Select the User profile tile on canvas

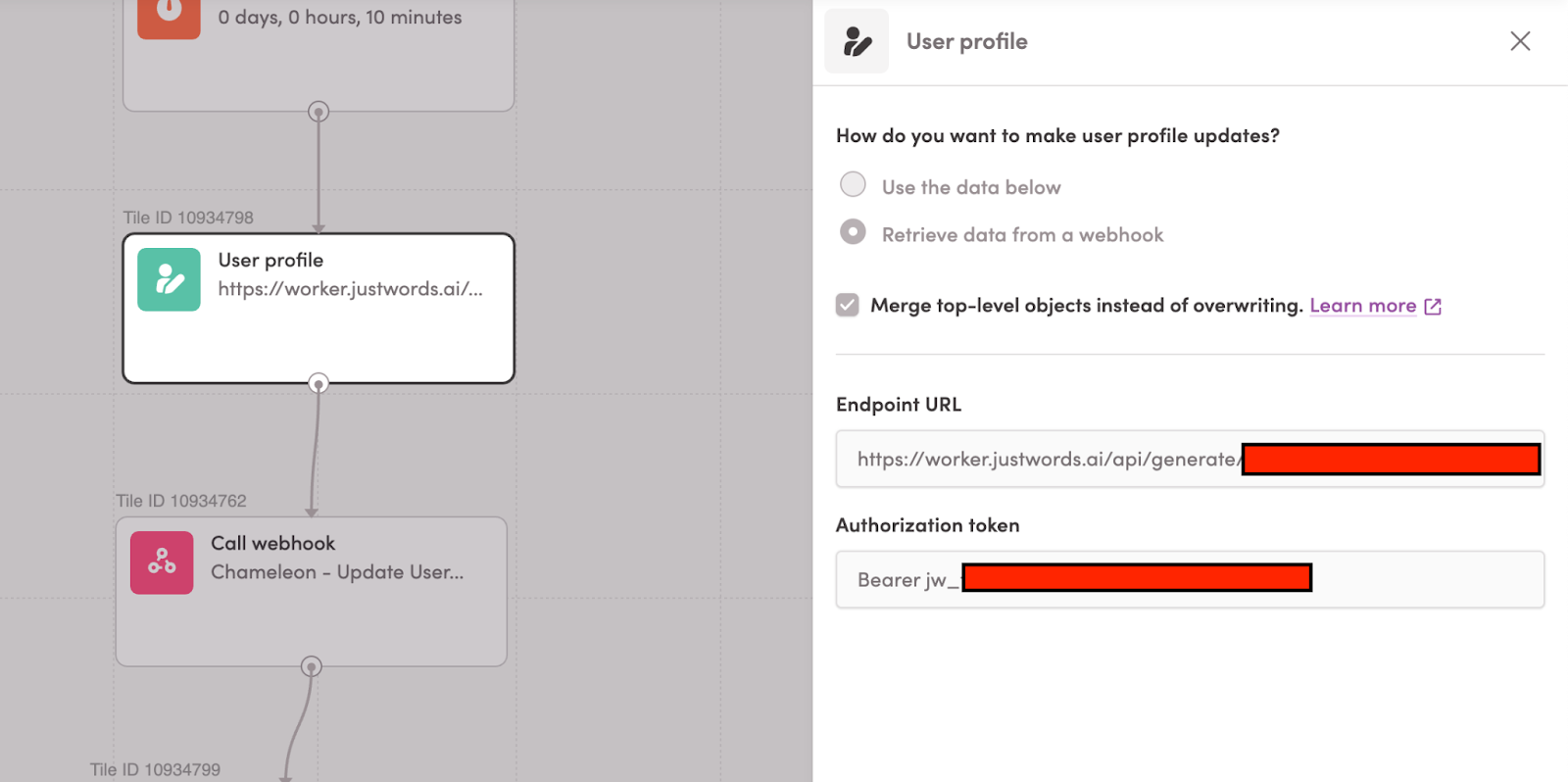coord(318,308)
